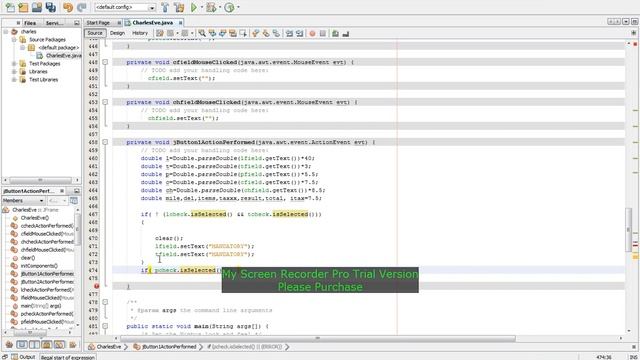Screen dimensions: 640x360
Task: Click the Toggle Rectangular Selection icon
Action: point(243,33)
